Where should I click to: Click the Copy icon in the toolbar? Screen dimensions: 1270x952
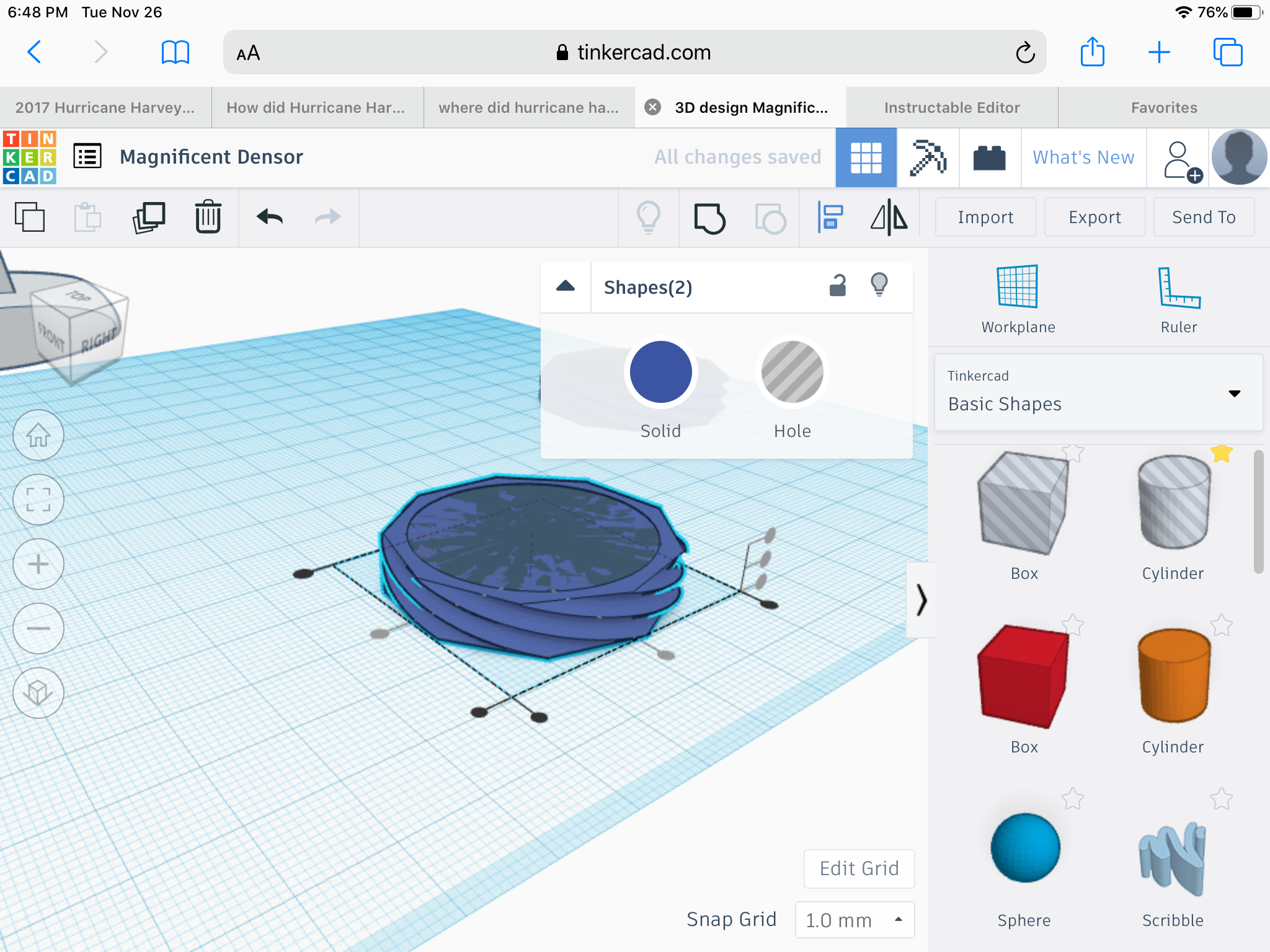29,217
